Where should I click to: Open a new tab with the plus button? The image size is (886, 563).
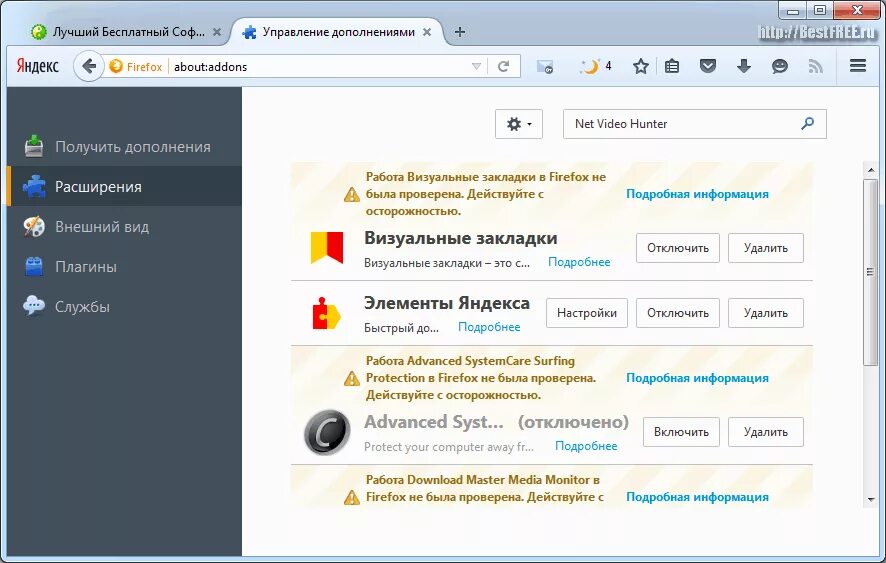pyautogui.click(x=460, y=32)
